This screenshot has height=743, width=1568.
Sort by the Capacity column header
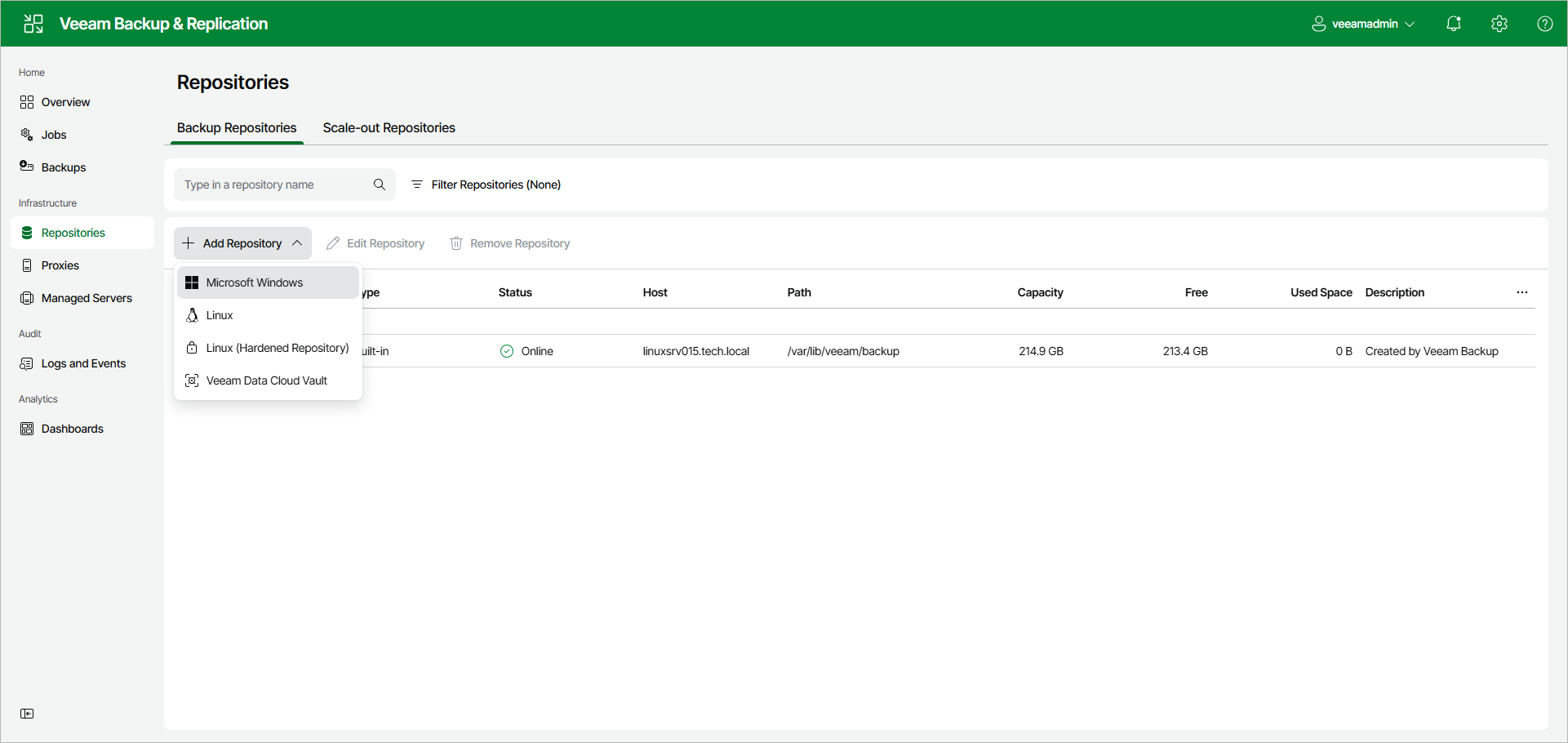(1040, 292)
